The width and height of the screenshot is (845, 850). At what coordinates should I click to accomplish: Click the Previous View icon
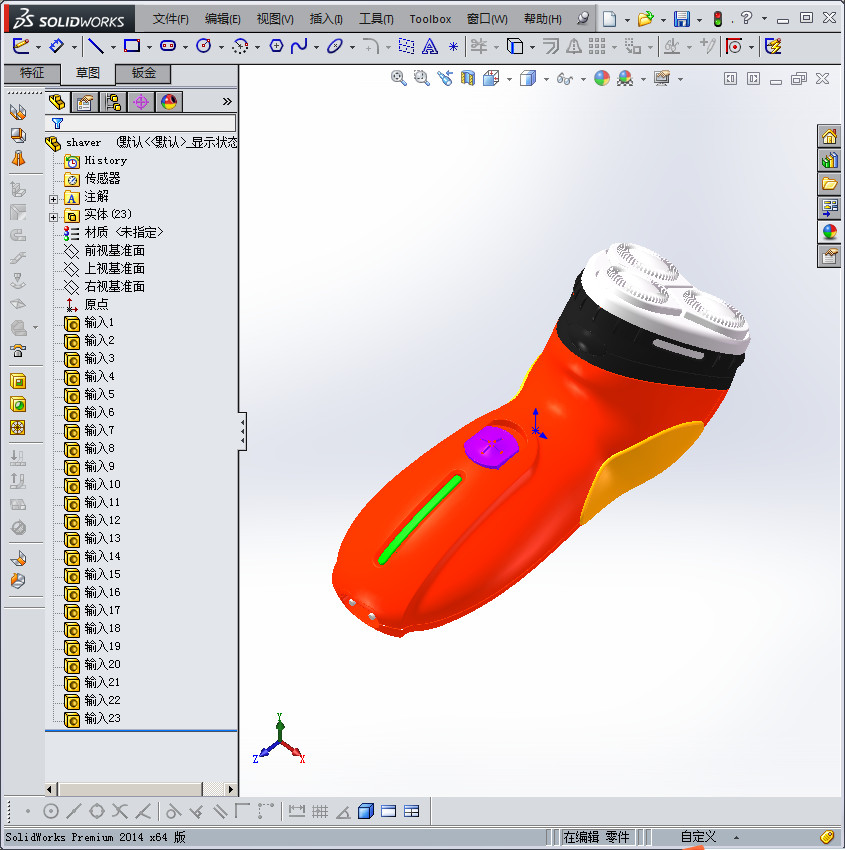(x=444, y=79)
